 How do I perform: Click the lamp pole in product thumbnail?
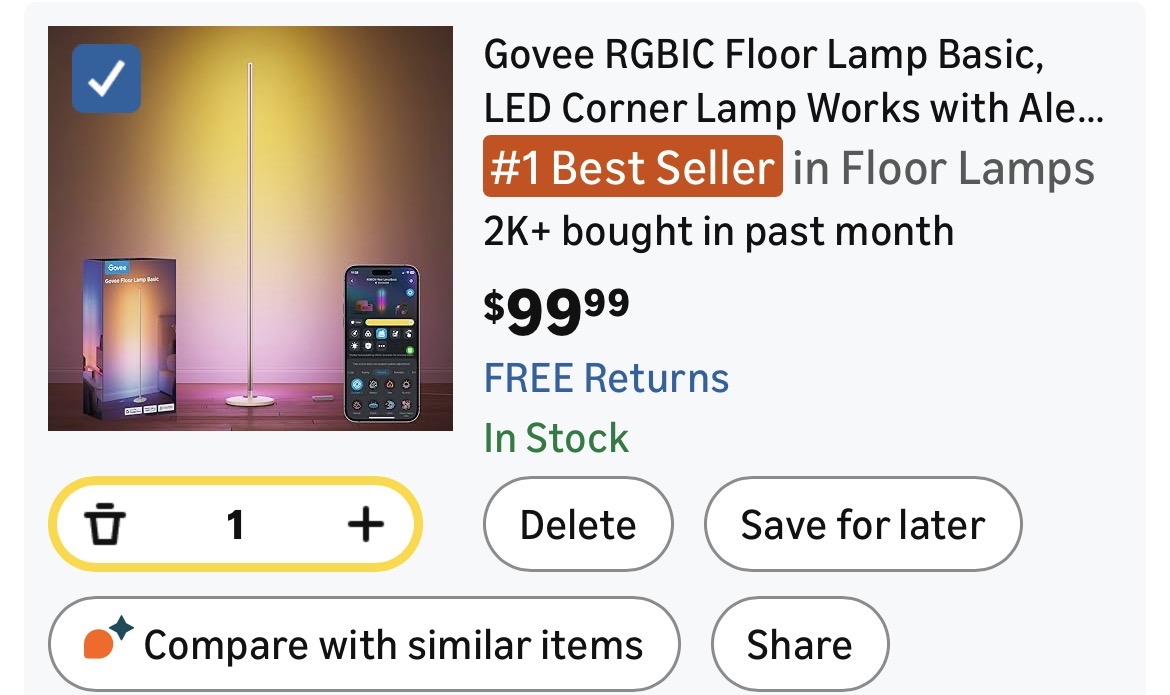click(x=250, y=220)
